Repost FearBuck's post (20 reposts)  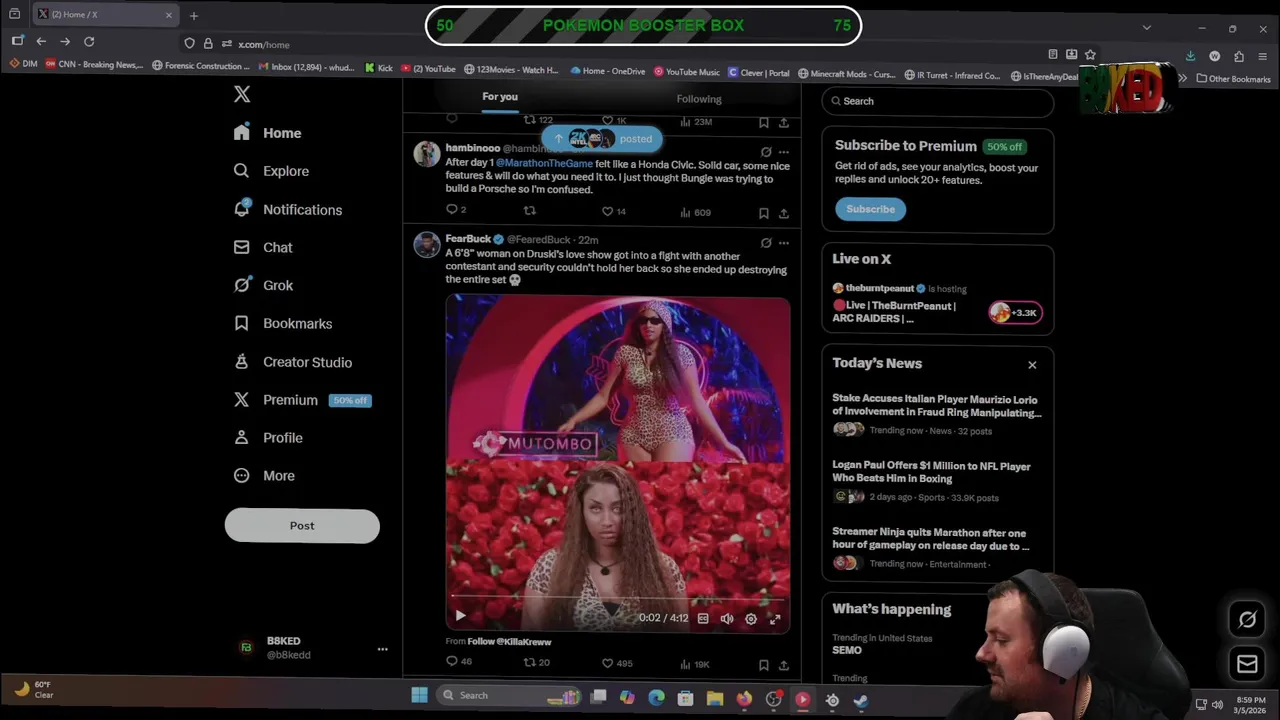pyautogui.click(x=537, y=662)
